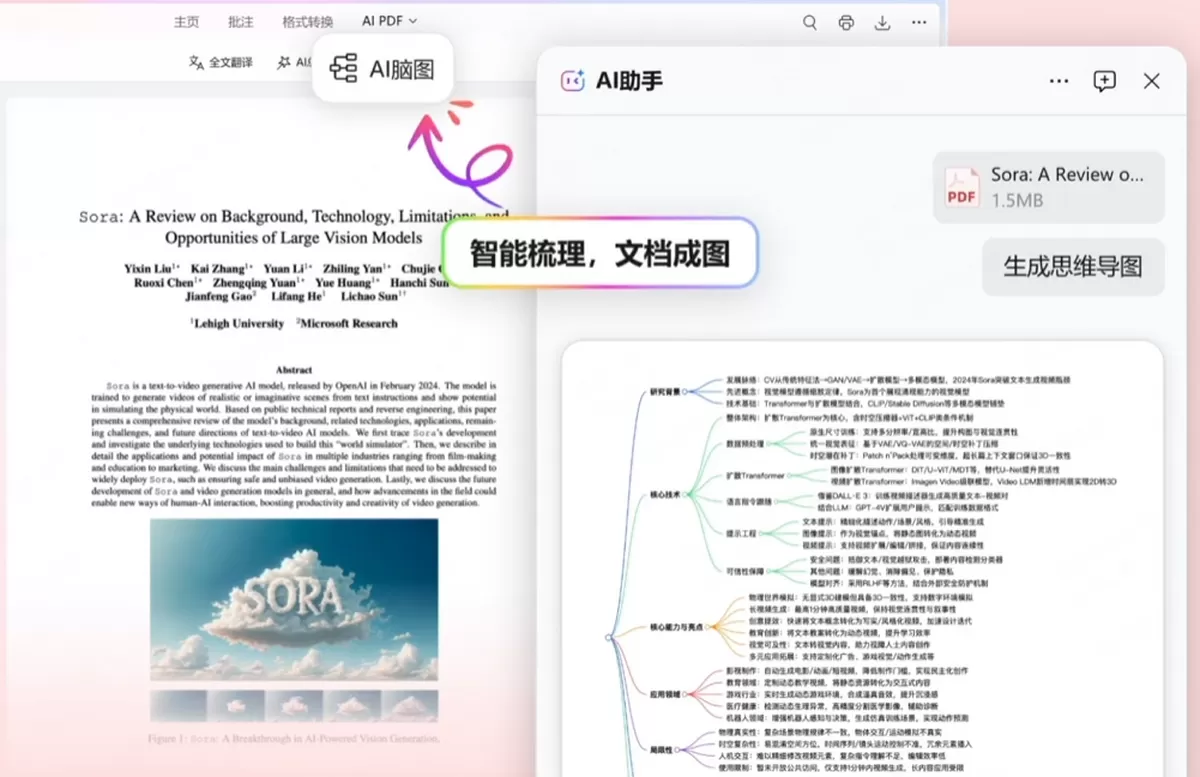The height and width of the screenshot is (777, 1200).
Task: Collapse the 提示工程 branch node
Action: 762,534
